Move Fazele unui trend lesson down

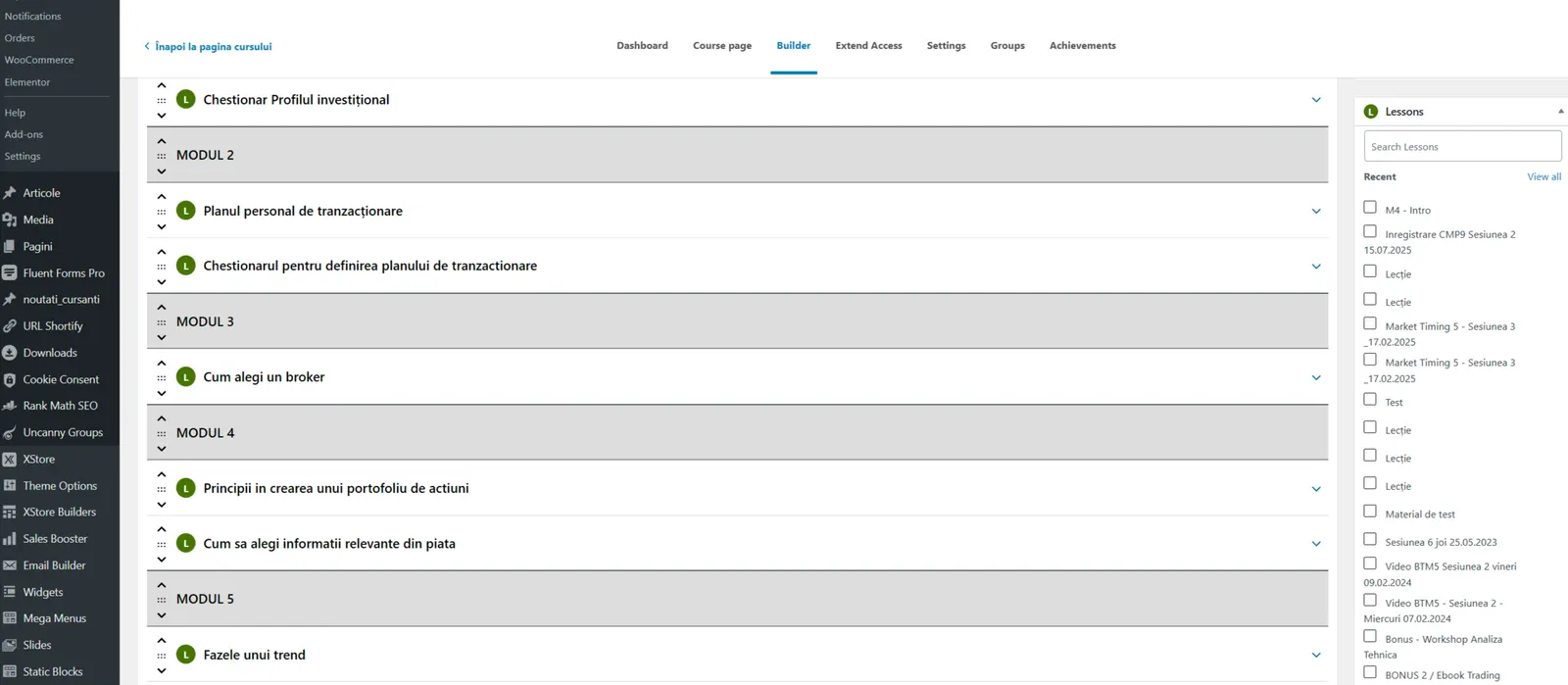coord(162,671)
